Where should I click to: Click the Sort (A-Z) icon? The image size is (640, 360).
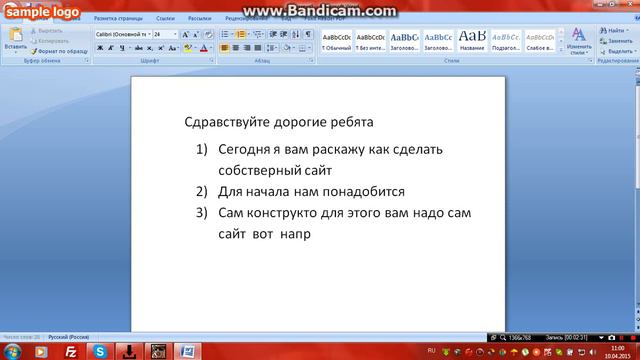point(296,35)
